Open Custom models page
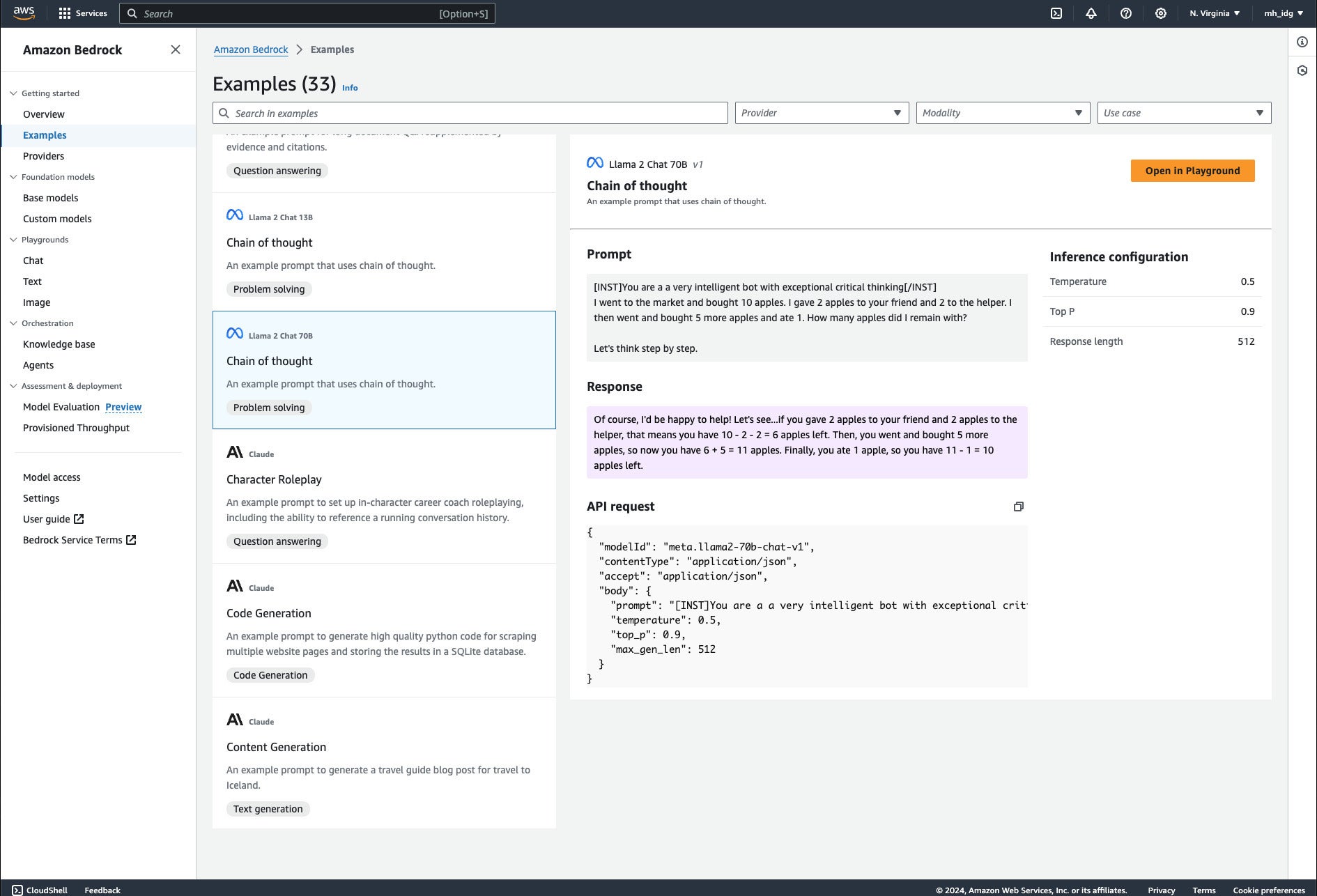The width and height of the screenshot is (1317, 896). [57, 219]
